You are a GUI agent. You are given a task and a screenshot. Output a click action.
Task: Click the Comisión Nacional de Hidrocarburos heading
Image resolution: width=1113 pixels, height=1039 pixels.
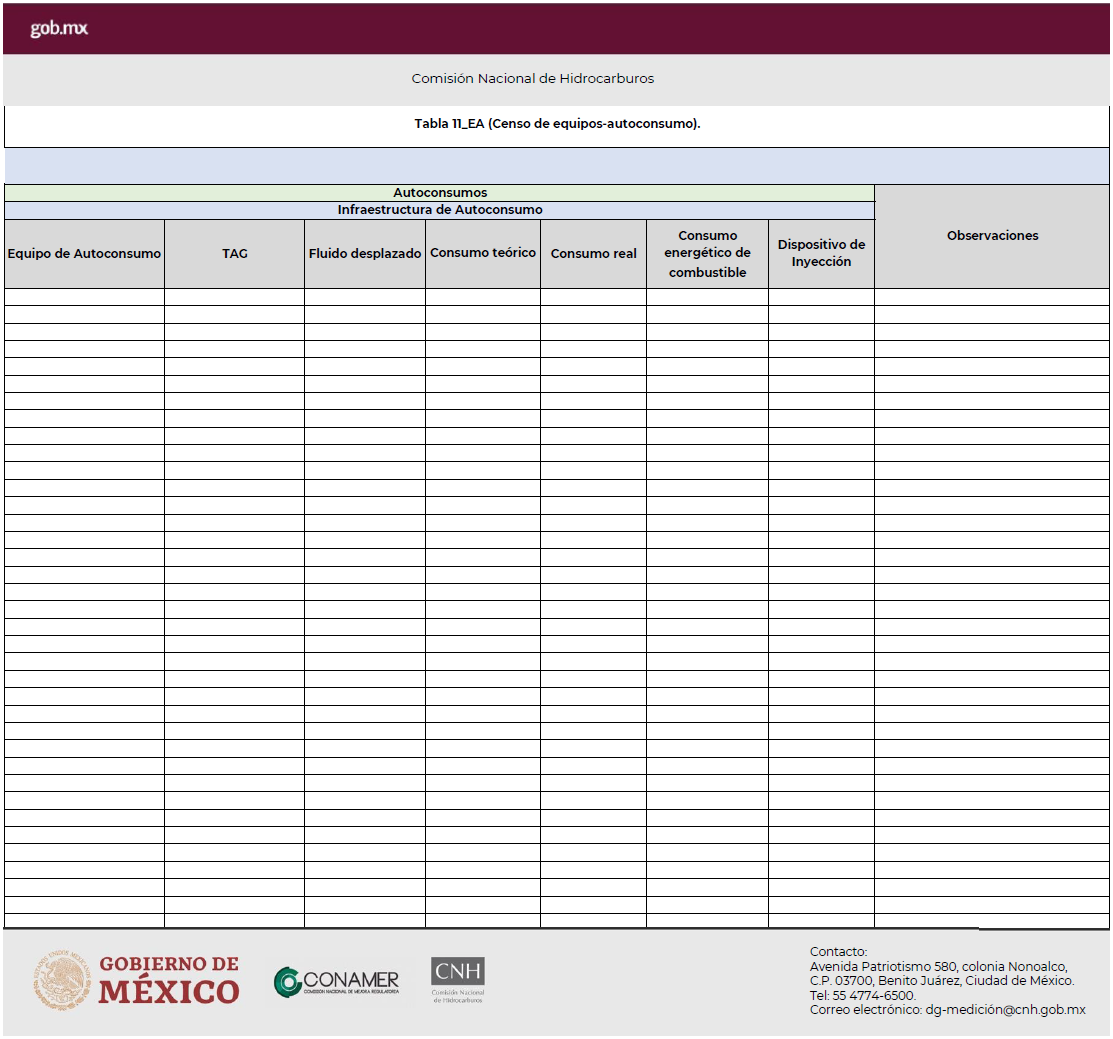coord(532,78)
